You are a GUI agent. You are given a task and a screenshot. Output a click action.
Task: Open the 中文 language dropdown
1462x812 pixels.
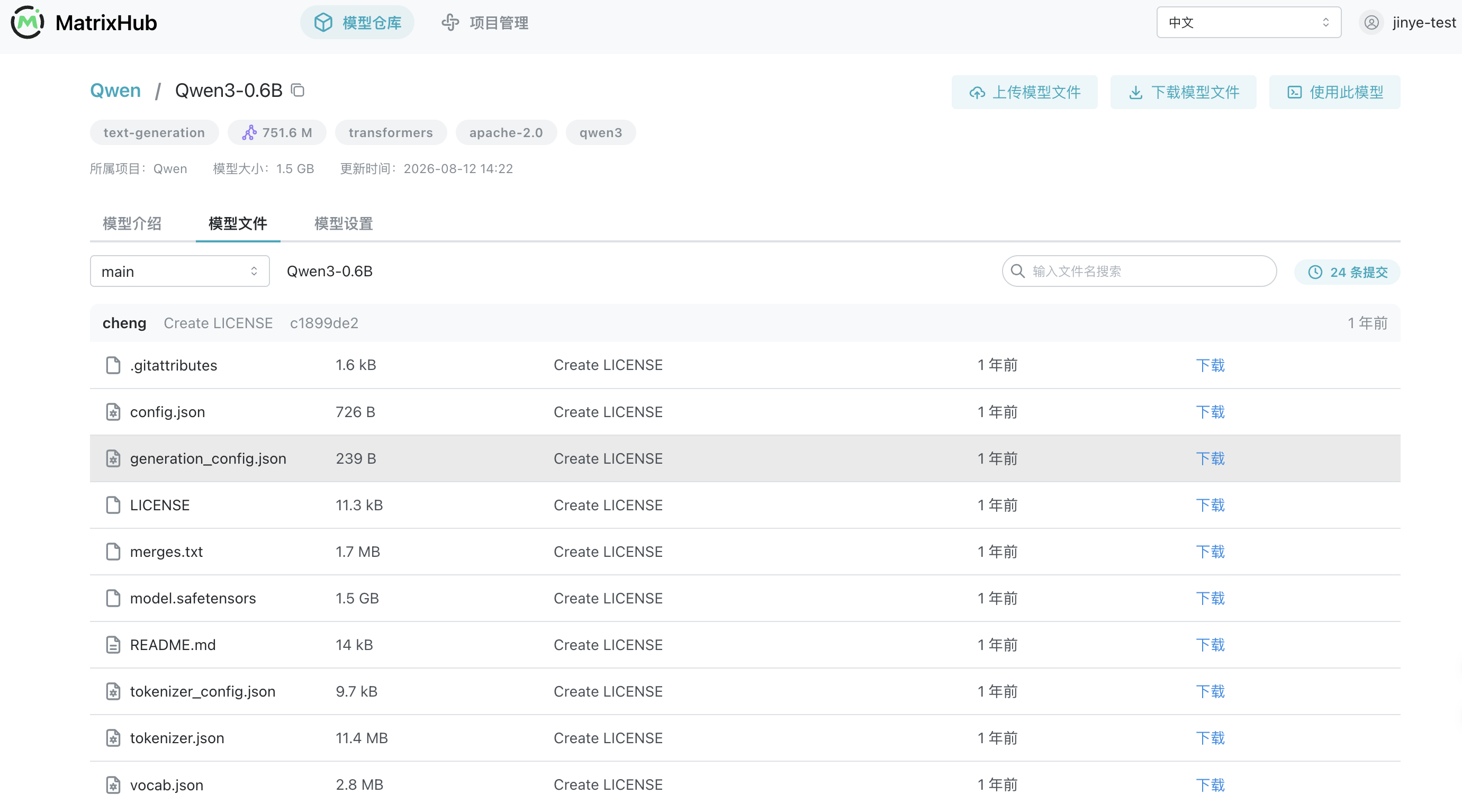pyautogui.click(x=1249, y=23)
